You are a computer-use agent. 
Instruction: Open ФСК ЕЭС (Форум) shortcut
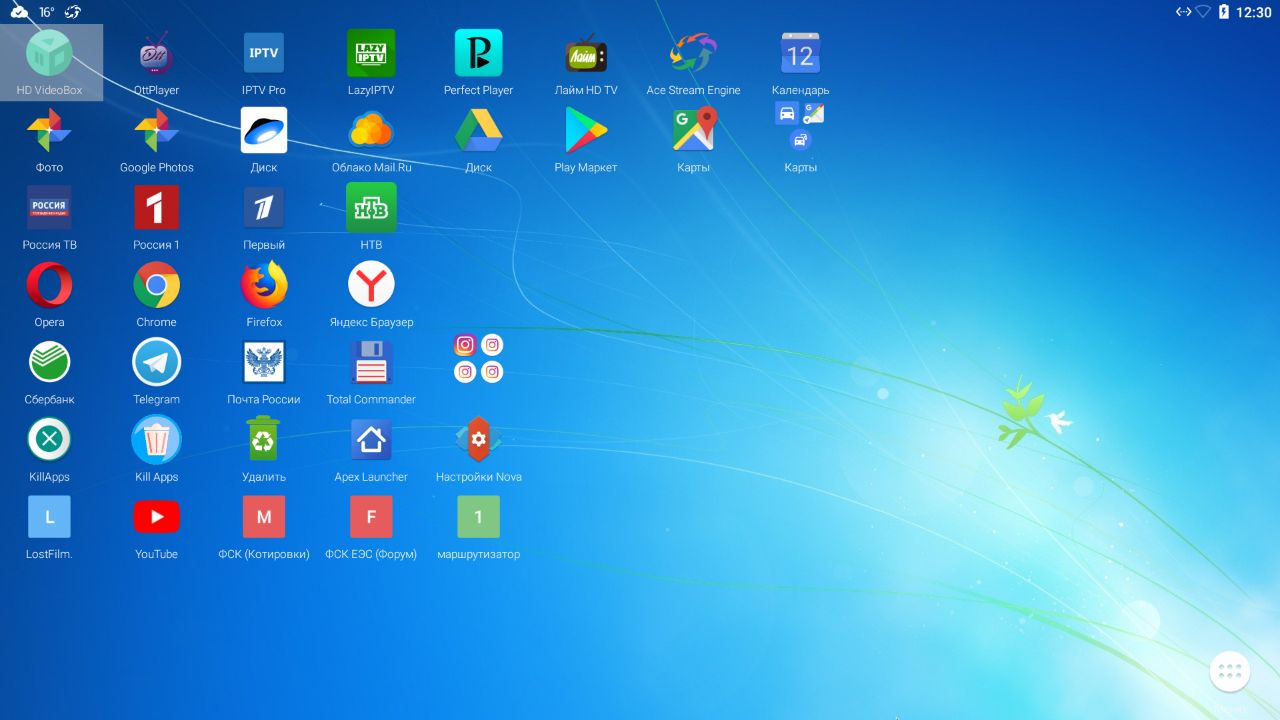(x=371, y=517)
